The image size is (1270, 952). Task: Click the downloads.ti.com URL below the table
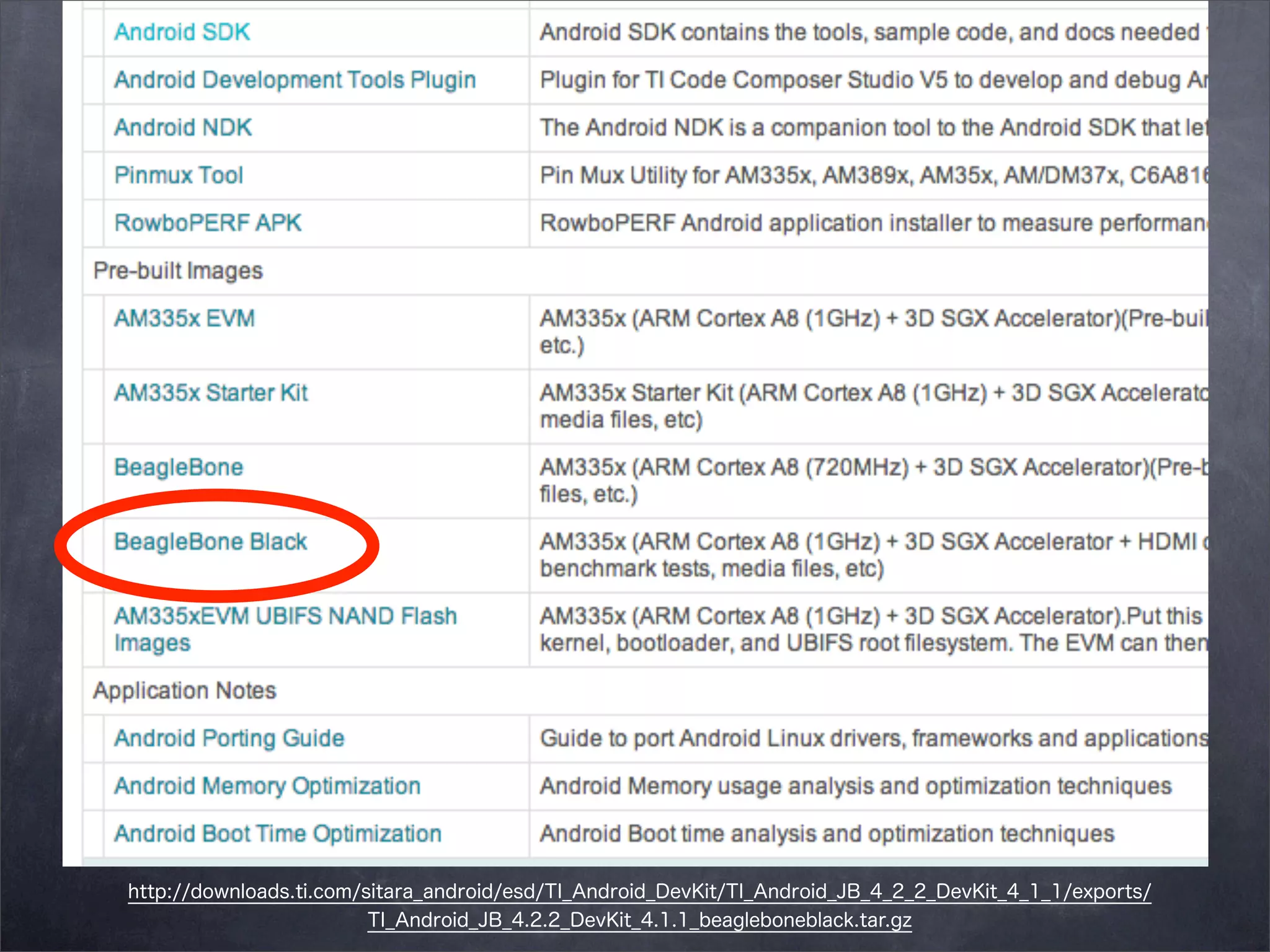[639, 906]
